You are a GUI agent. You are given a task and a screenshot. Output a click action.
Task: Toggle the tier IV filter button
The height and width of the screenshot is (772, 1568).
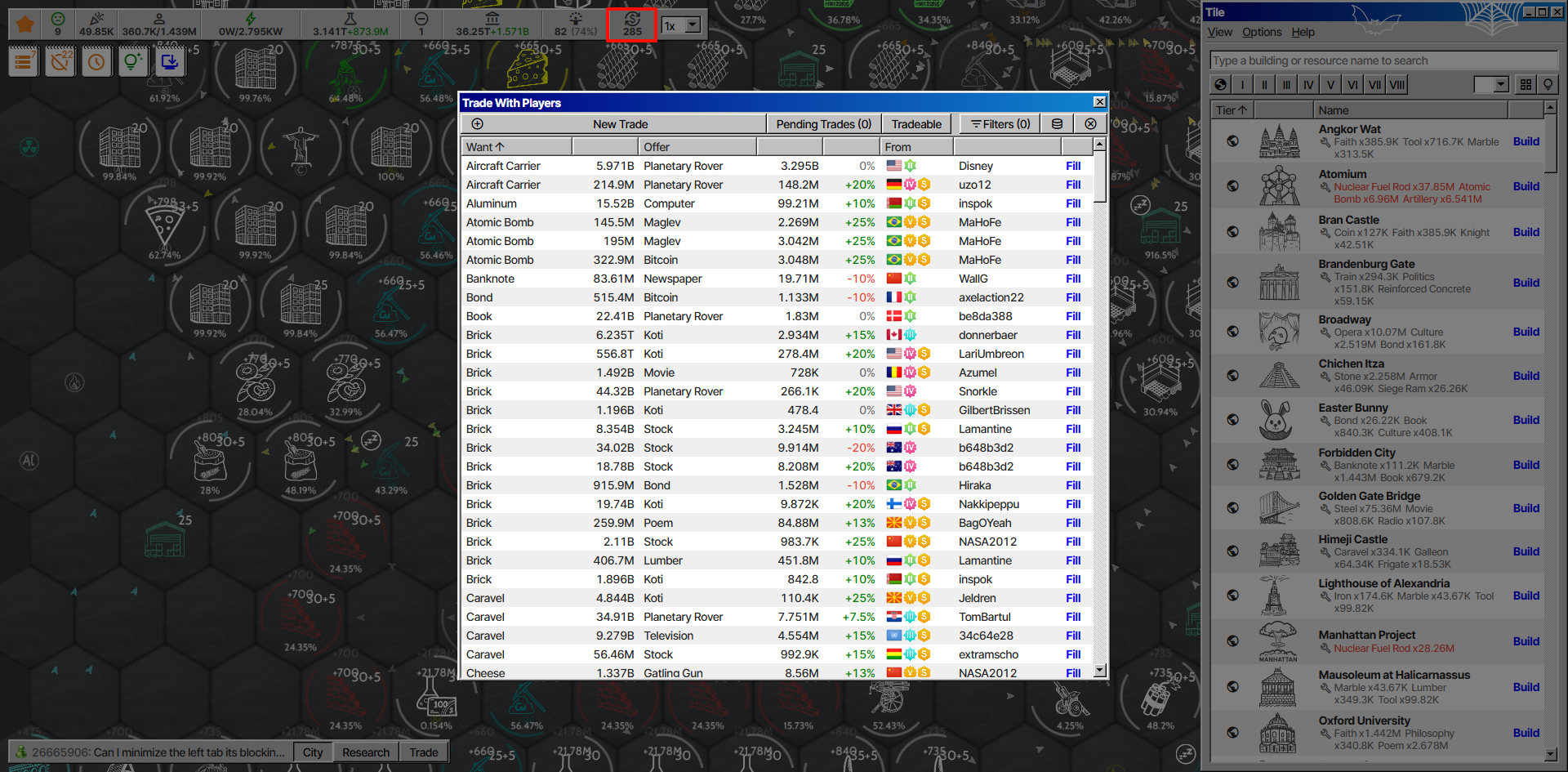point(1308,85)
